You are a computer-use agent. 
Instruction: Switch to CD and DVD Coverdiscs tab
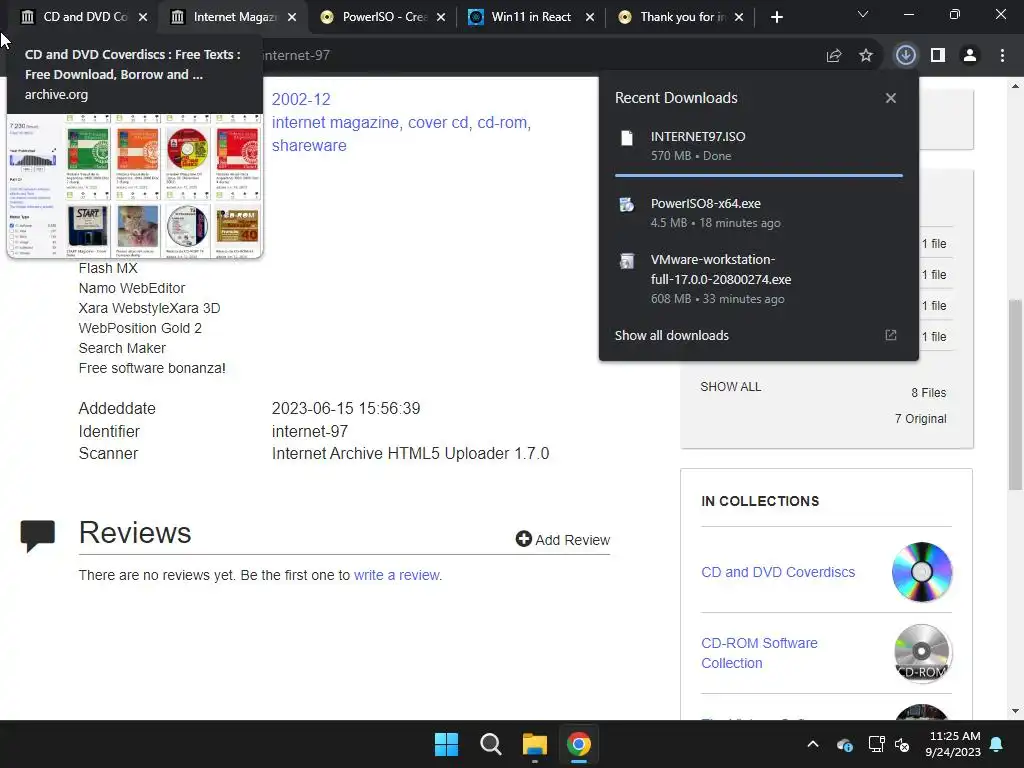coord(85,17)
